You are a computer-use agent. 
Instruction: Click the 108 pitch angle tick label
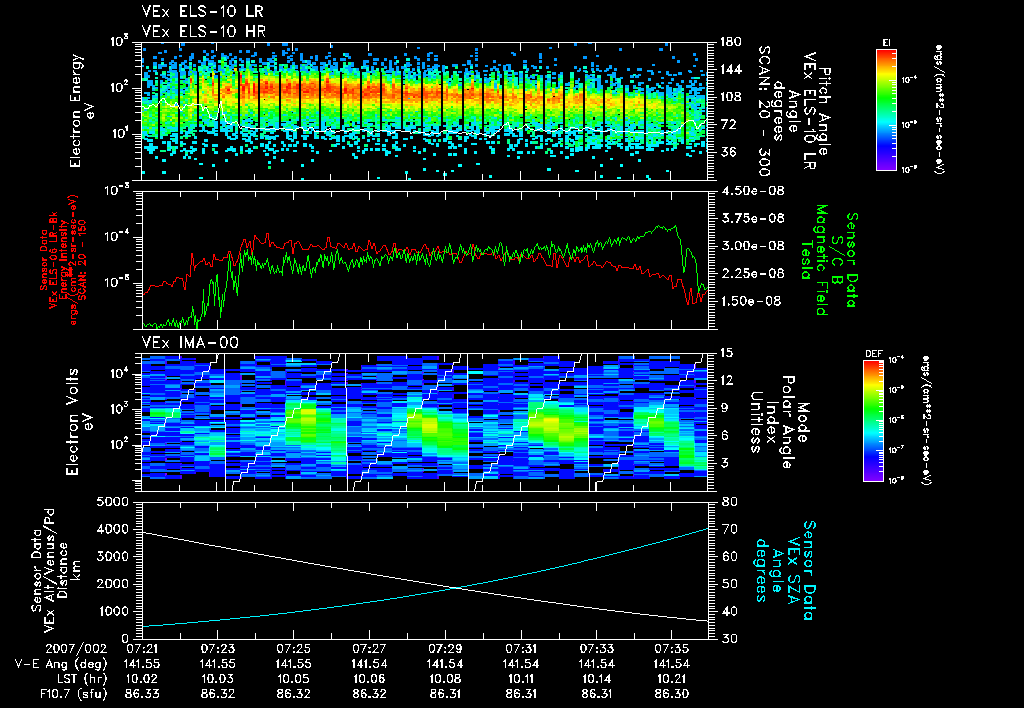[x=730, y=97]
